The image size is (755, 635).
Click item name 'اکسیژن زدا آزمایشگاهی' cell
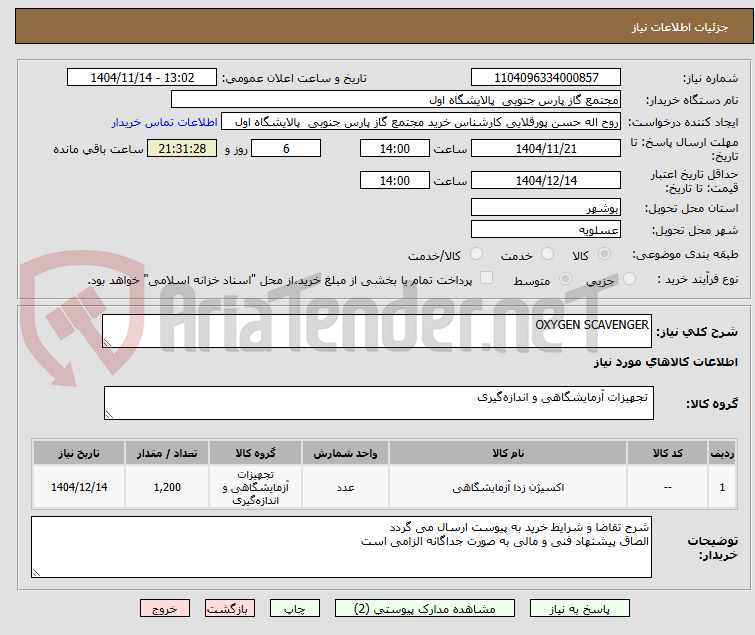coord(508,487)
